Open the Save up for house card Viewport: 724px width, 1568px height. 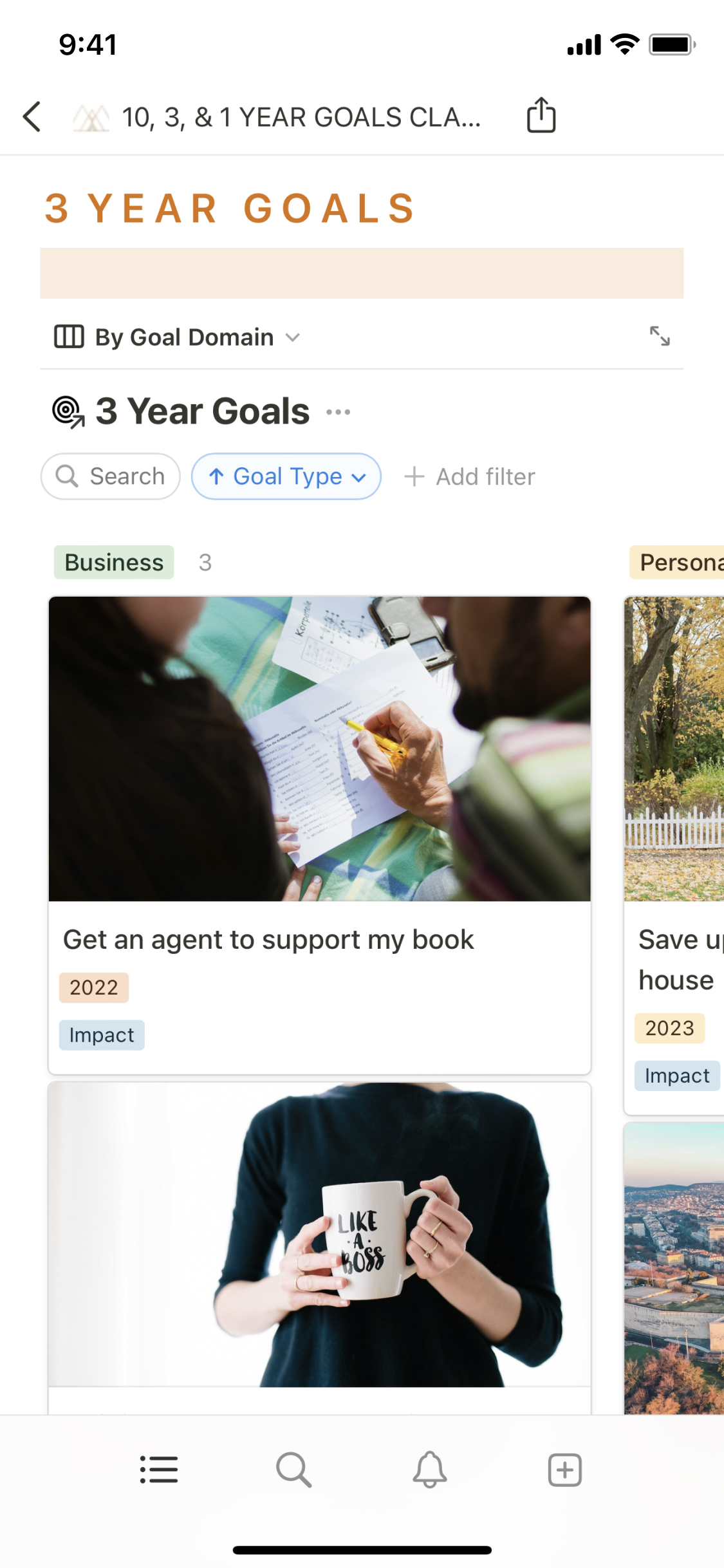click(x=677, y=960)
